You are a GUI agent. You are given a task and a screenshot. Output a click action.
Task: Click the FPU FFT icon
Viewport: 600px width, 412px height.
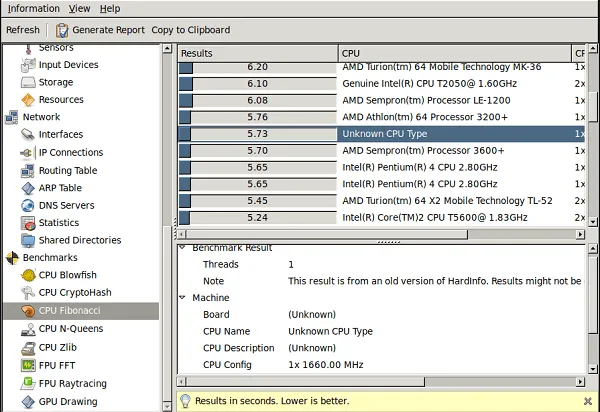28,365
